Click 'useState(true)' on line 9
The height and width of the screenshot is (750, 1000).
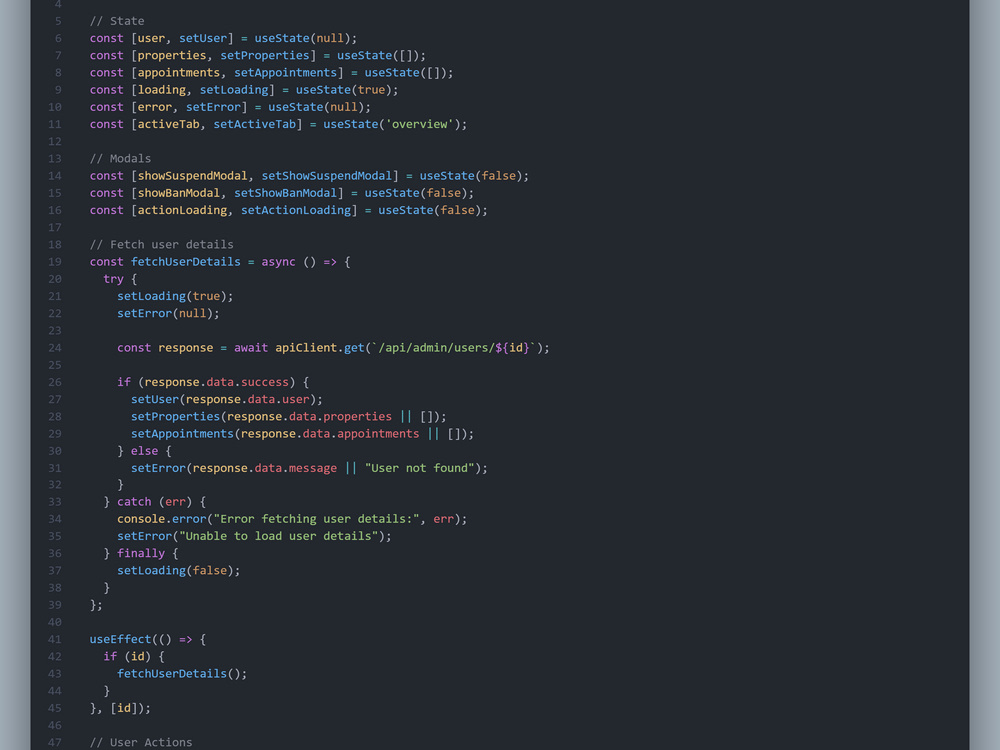coord(344,90)
